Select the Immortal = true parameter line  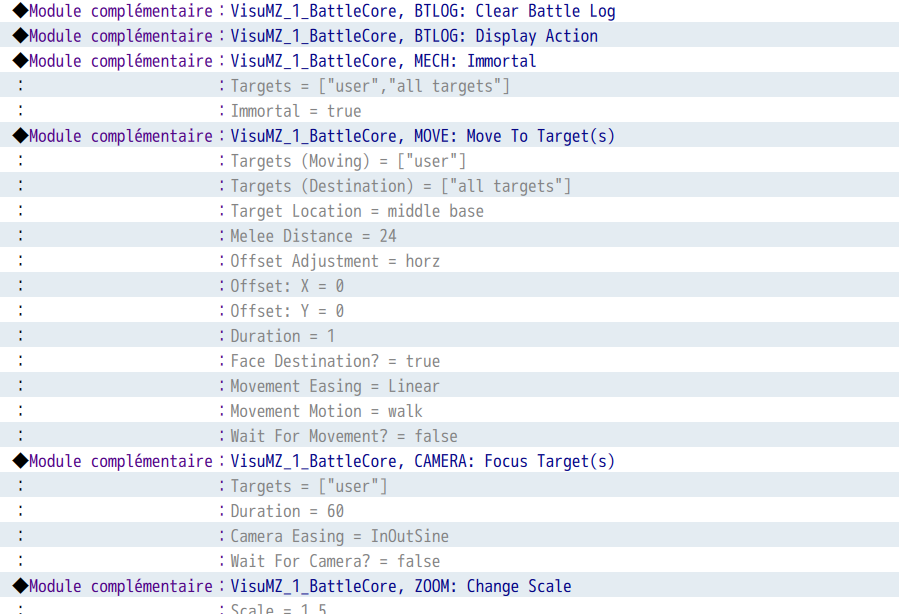pyautogui.click(x=296, y=111)
